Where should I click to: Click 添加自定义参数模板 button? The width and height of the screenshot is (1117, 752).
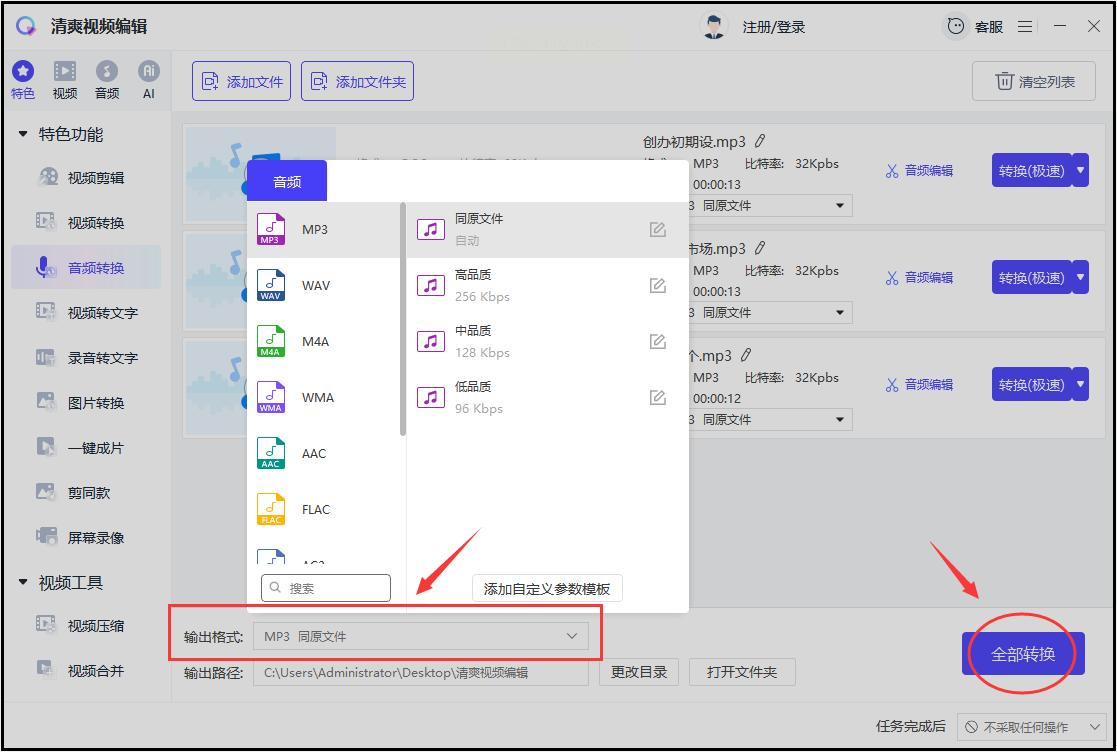547,589
